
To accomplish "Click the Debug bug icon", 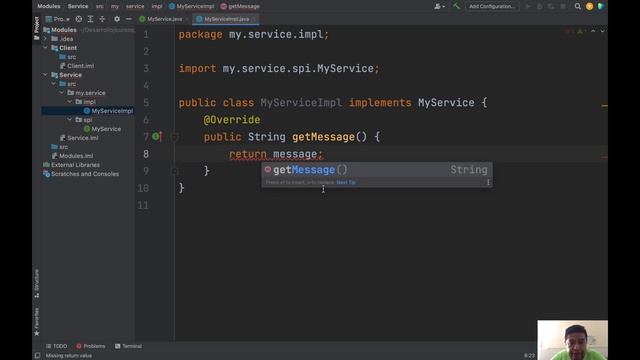I will pos(540,6).
